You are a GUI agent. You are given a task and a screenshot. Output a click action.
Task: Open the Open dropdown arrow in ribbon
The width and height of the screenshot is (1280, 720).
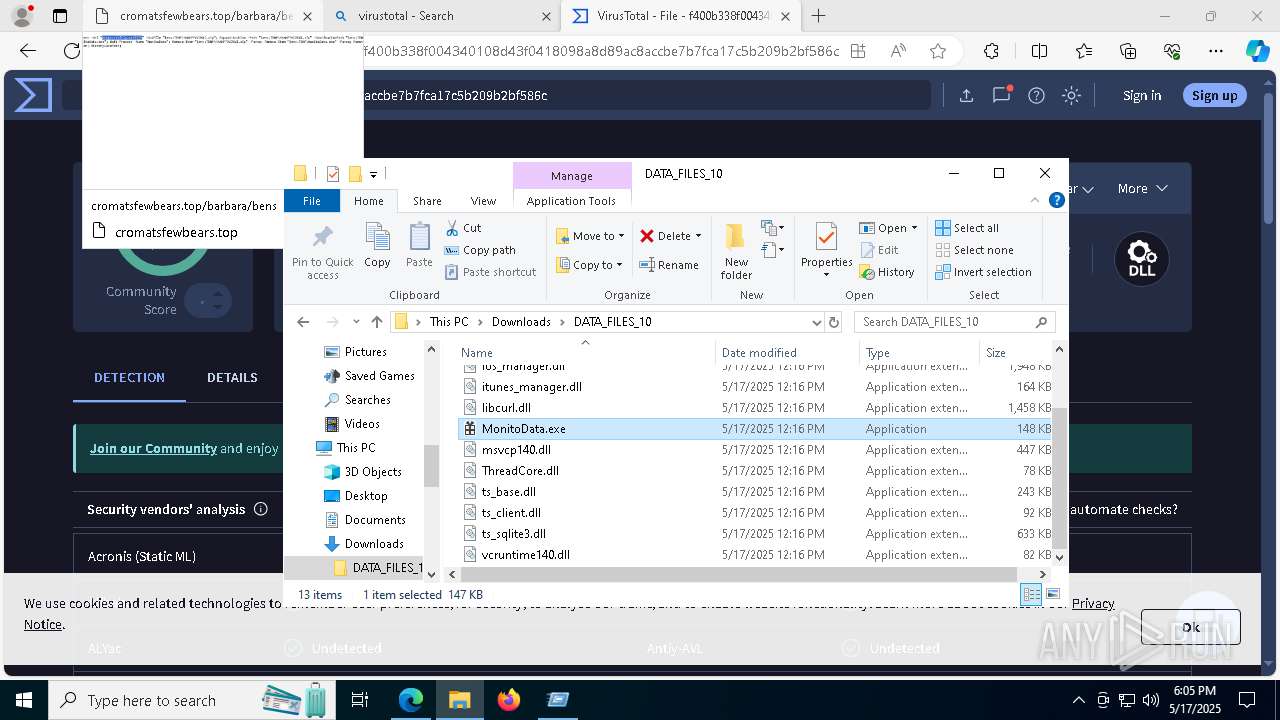(x=914, y=228)
